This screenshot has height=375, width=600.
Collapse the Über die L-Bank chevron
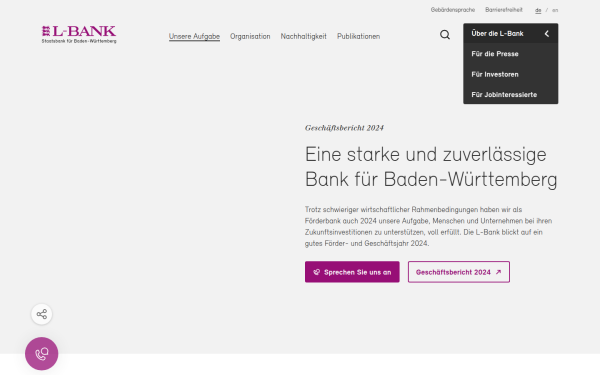pyautogui.click(x=547, y=34)
